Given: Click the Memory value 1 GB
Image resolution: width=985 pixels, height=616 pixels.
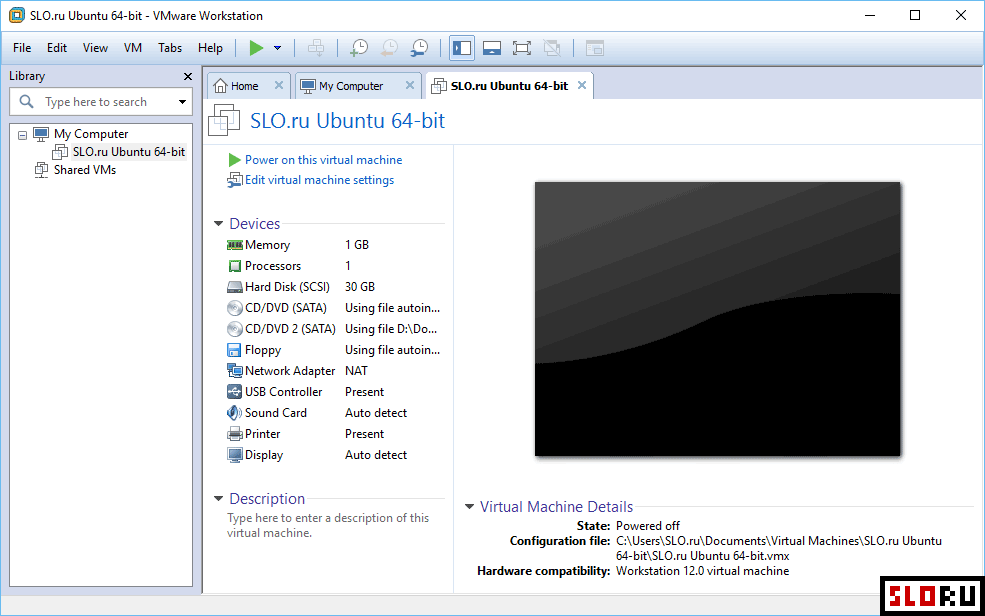Looking at the screenshot, I should (357, 245).
